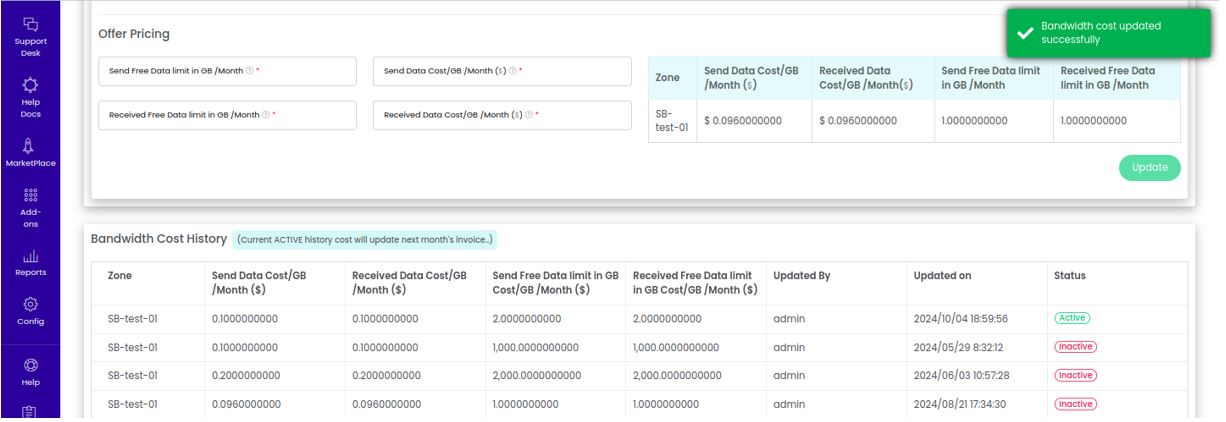This screenshot has height=422, width=1226.
Task: Click the Offer Pricing heading
Action: (x=134, y=34)
